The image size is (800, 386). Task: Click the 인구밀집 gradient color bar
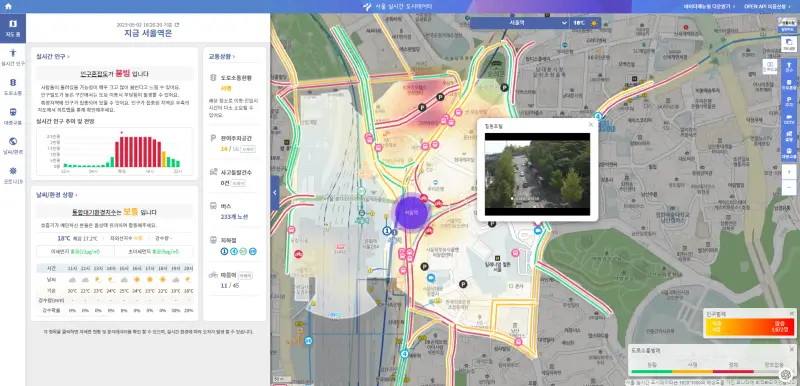pyautogui.click(x=750, y=327)
